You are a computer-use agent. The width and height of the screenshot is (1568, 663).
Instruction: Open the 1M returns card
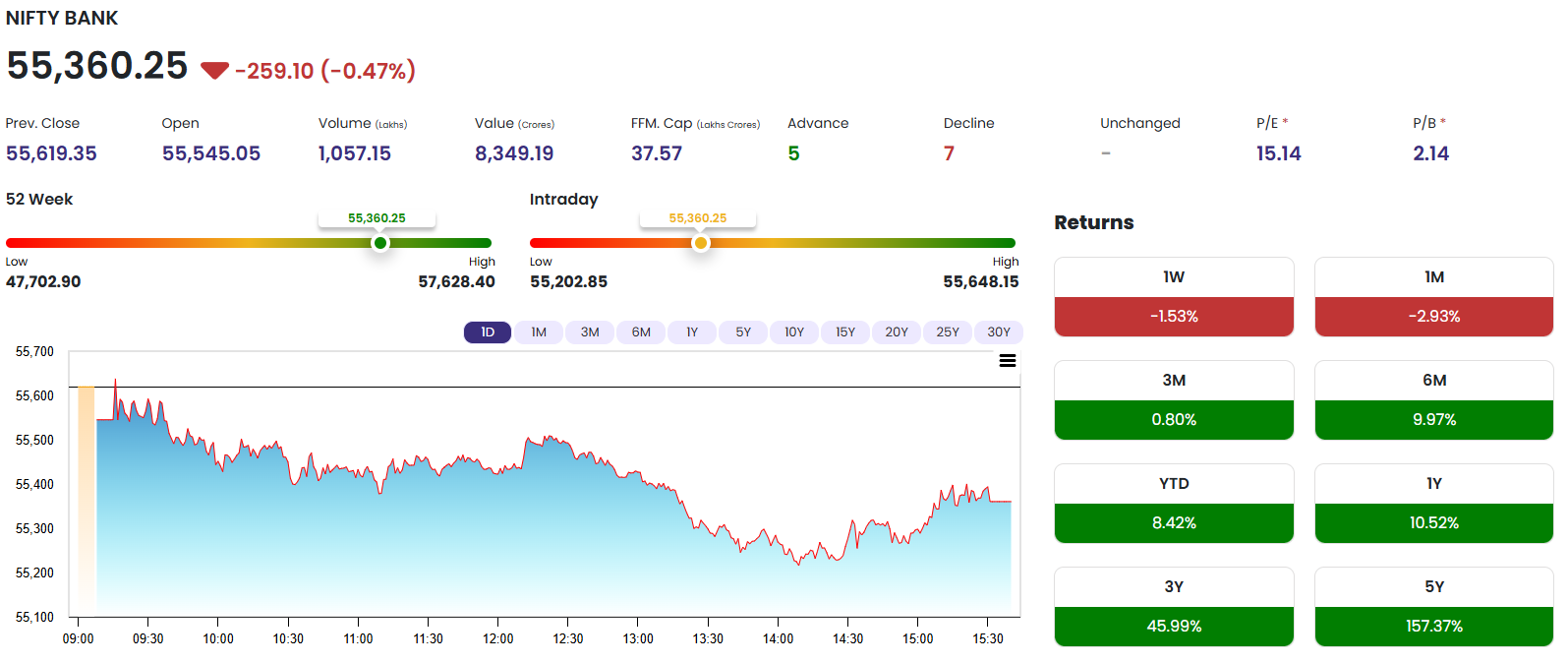(1434, 297)
